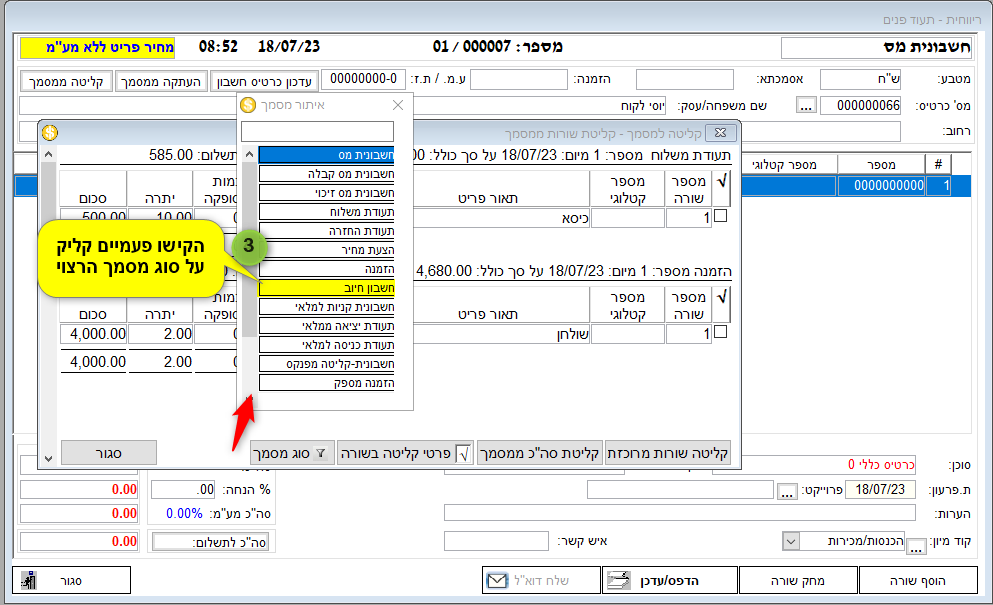Image resolution: width=993 pixels, height=605 pixels.
Task: Select 'חשבונית מס קבלה' from the list
Action: pos(326,174)
